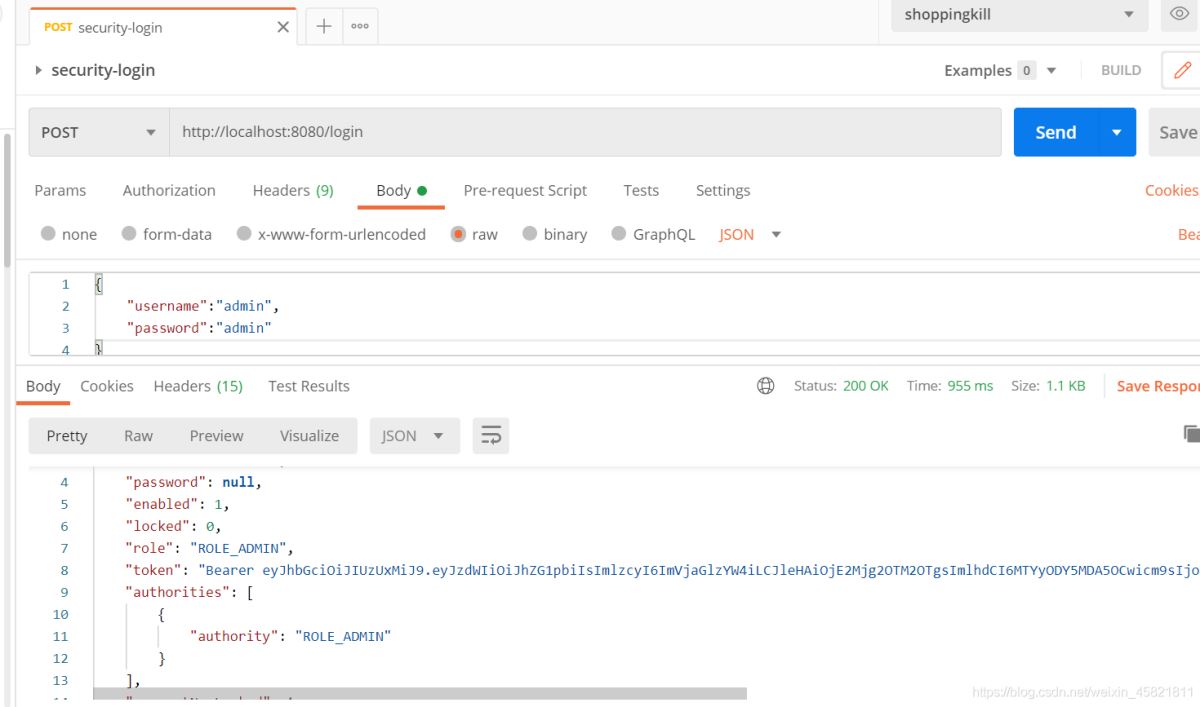The height and width of the screenshot is (707, 1200).
Task: Expand the security-login request description triangle
Action: pos(39,70)
